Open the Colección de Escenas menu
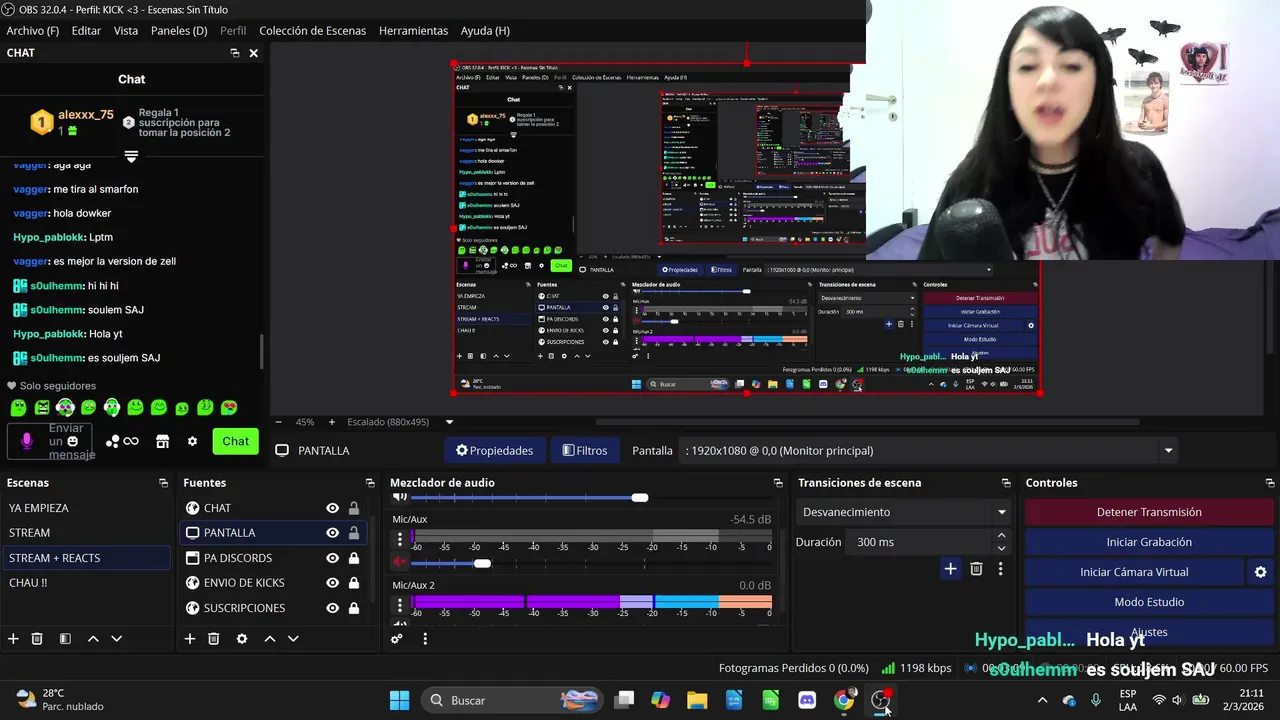The height and width of the screenshot is (720, 1280). point(312,31)
